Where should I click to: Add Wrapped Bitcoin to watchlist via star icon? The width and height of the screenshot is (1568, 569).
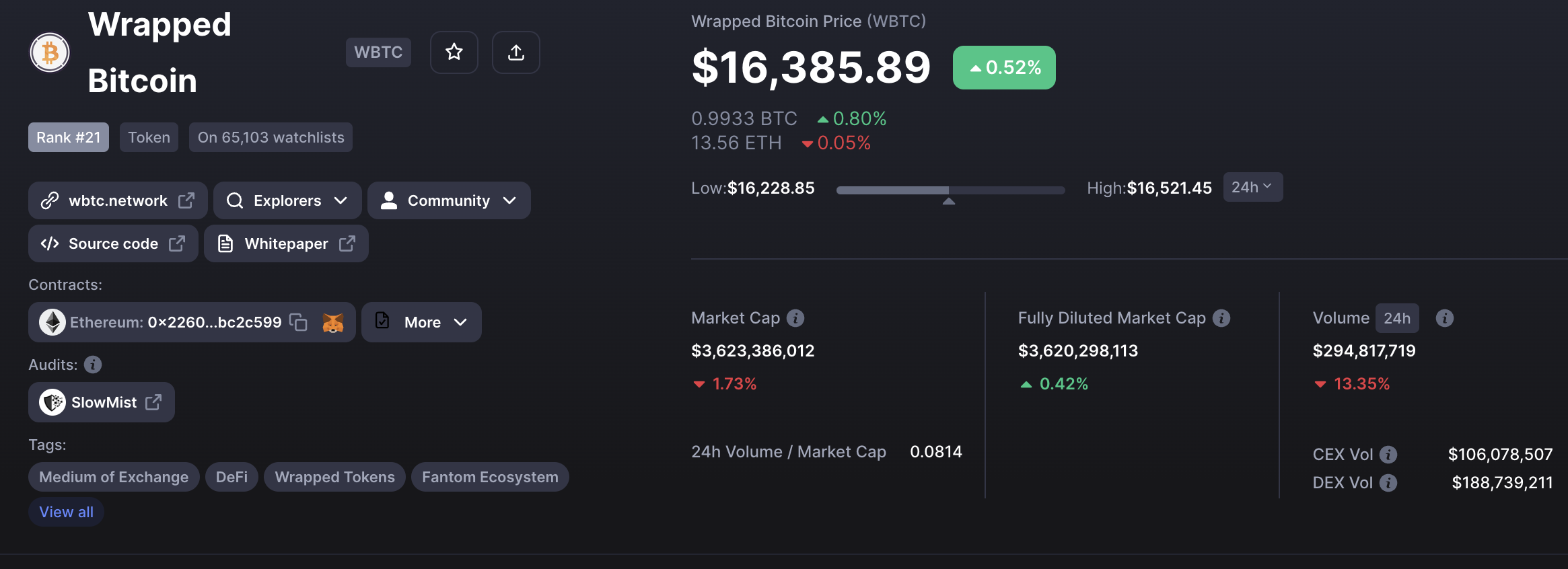[x=454, y=52]
